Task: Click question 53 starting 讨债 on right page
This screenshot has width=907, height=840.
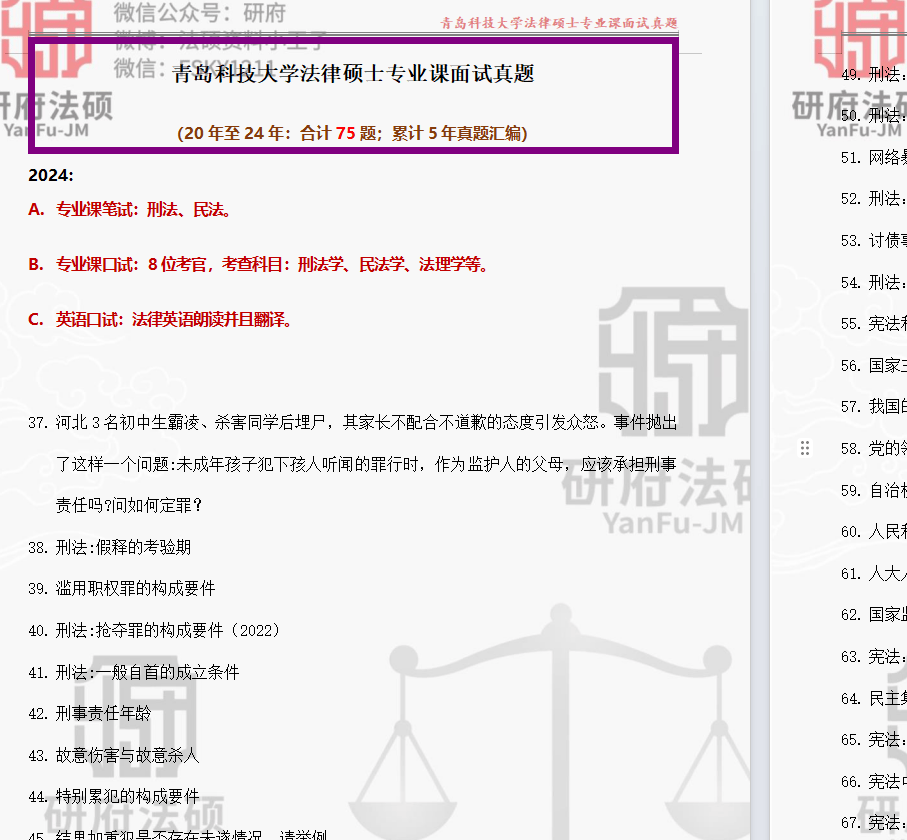Action: [873, 240]
